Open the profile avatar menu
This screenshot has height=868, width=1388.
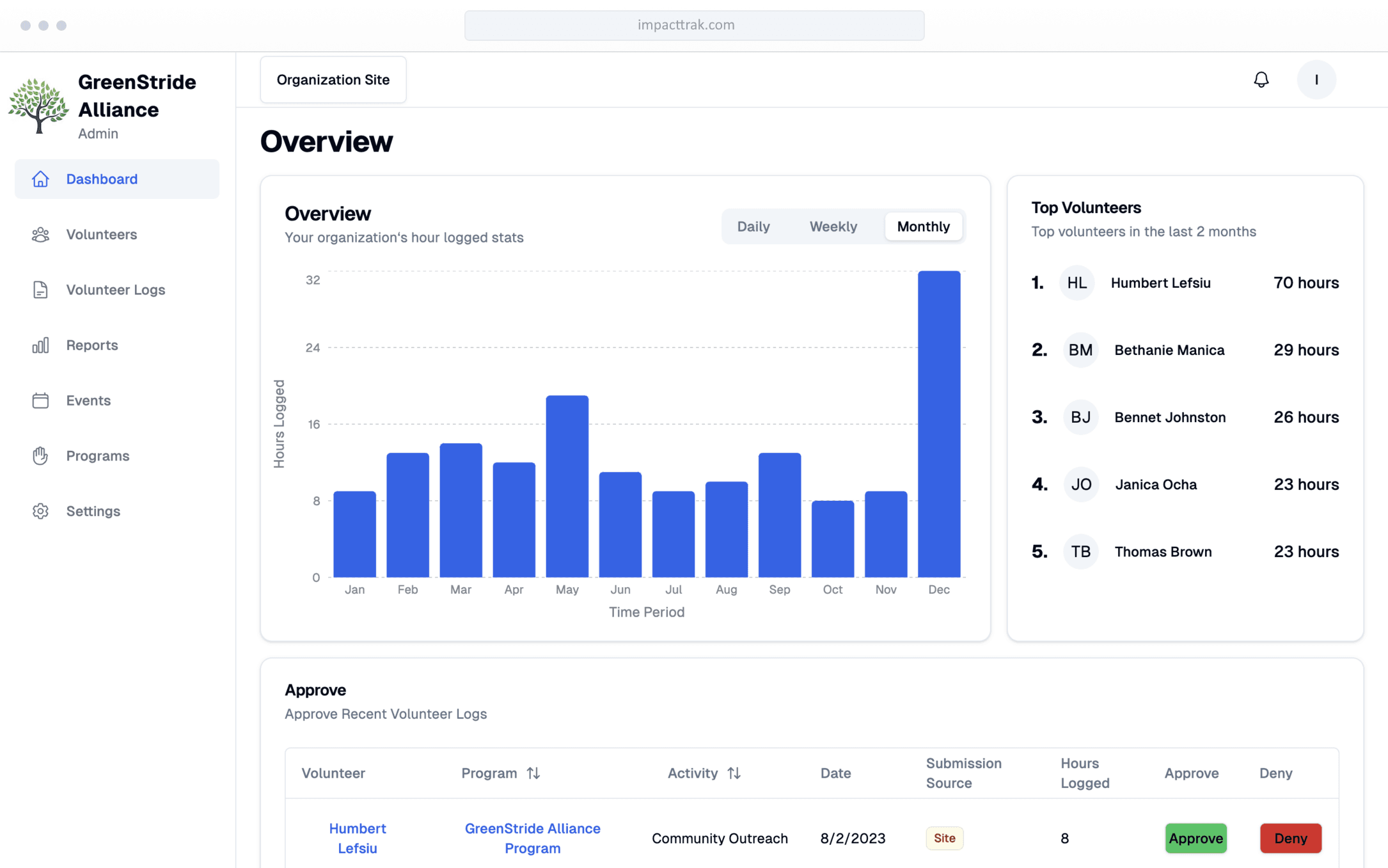coord(1316,79)
